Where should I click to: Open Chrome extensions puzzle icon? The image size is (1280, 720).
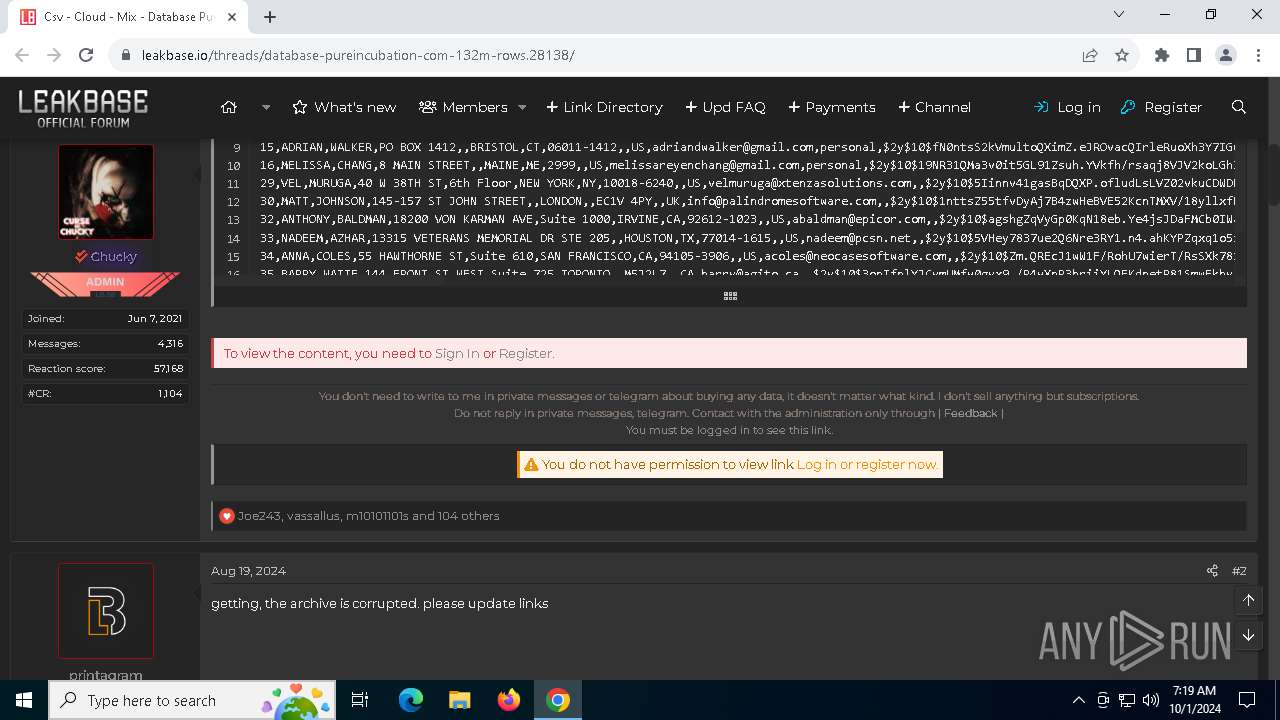1162,55
